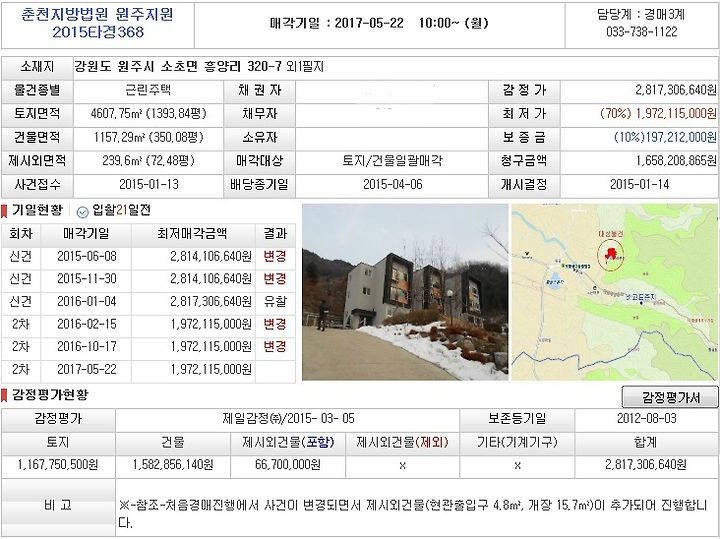Click the red bookmark icon next to 감정평가현황
Image resolution: width=720 pixels, height=539 pixels.
(x=4, y=395)
